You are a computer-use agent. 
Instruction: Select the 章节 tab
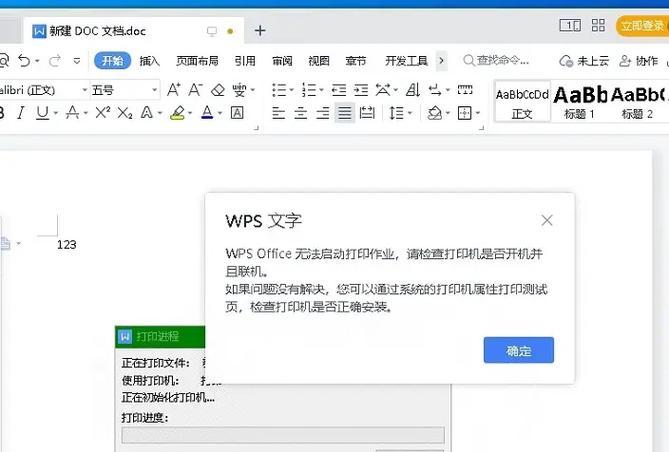[x=356, y=61]
